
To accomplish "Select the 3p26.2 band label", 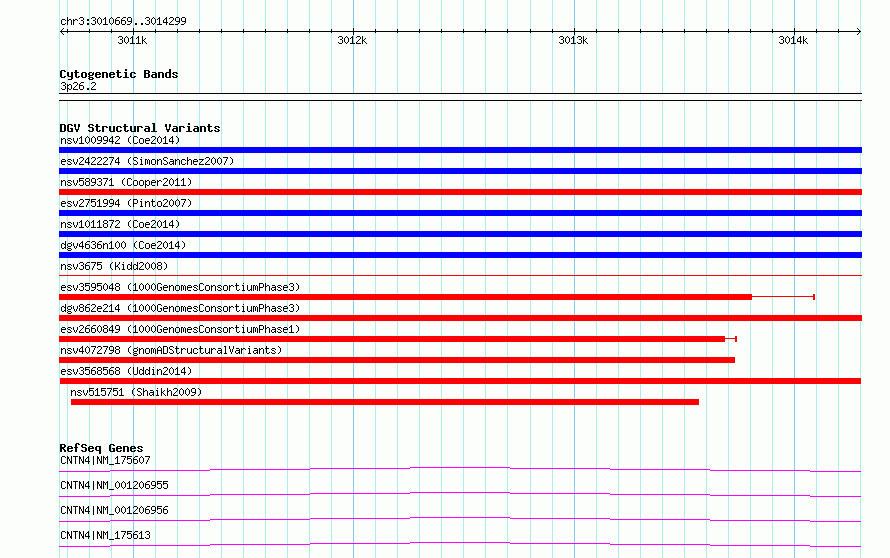I will point(78,87).
